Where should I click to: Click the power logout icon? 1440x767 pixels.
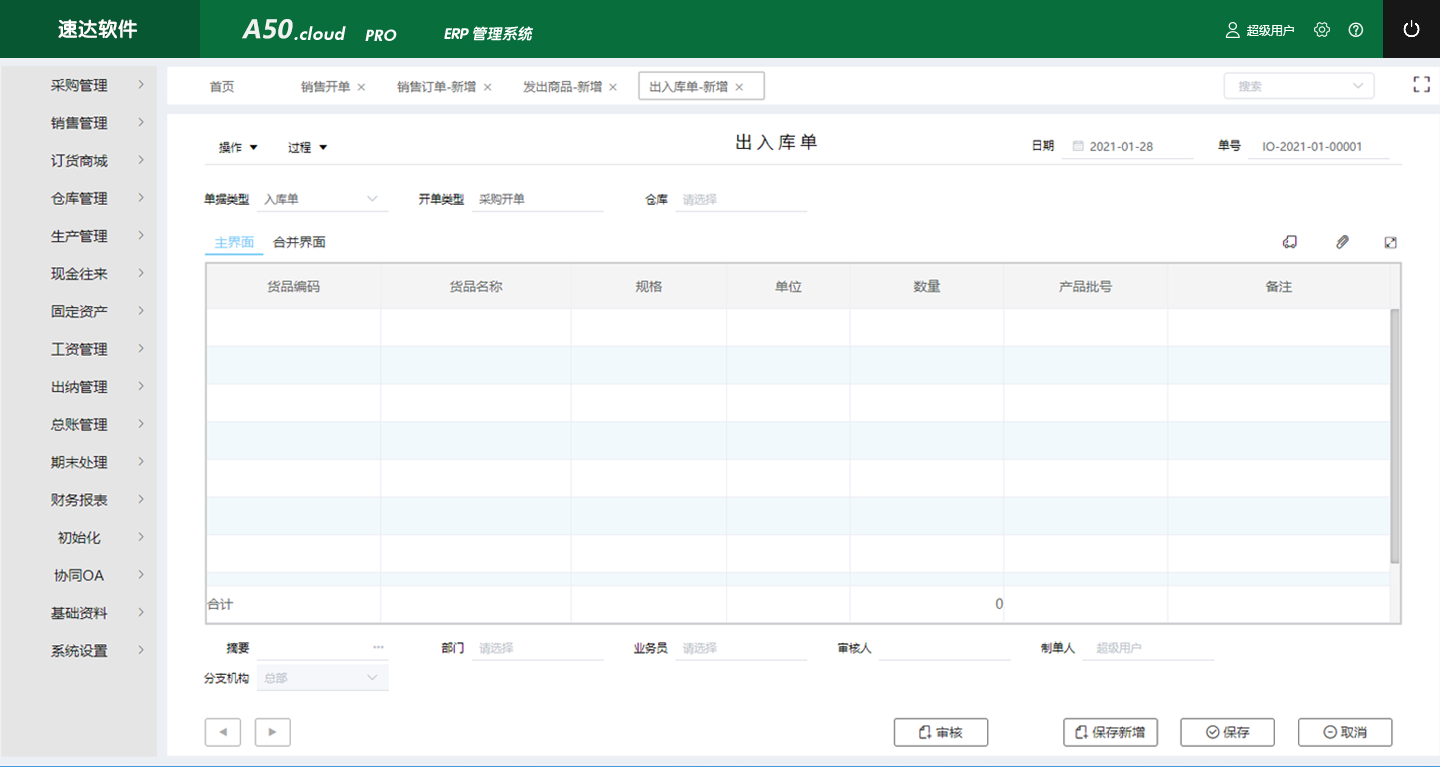coord(1411,30)
